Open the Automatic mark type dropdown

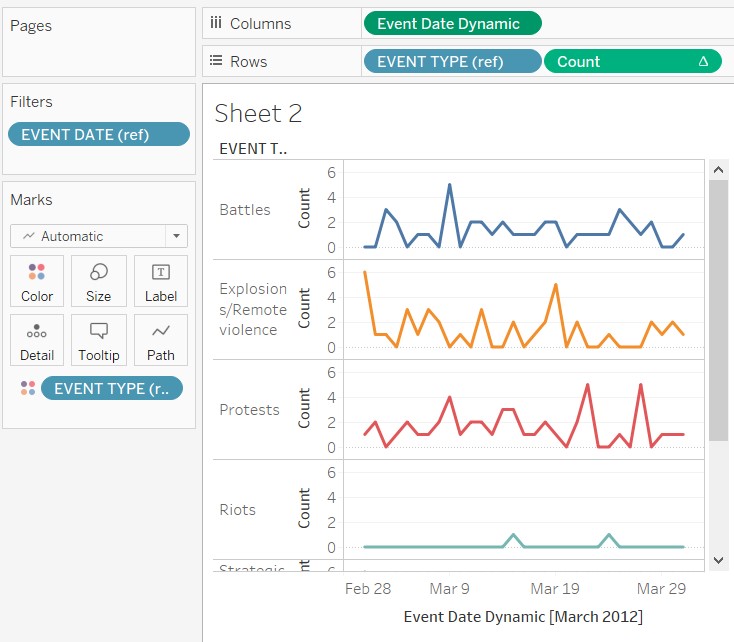99,236
